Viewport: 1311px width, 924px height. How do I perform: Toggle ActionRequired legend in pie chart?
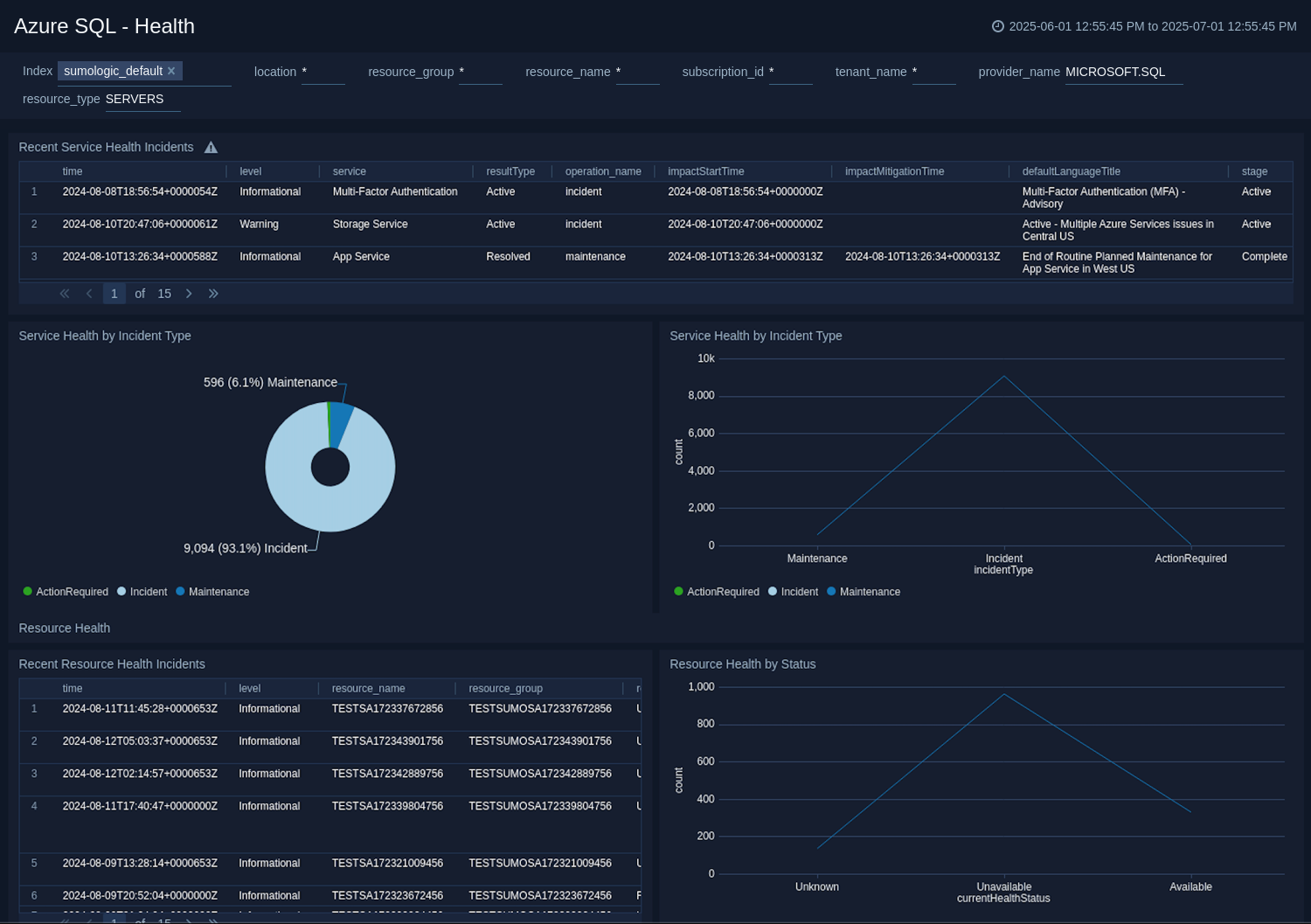point(66,592)
